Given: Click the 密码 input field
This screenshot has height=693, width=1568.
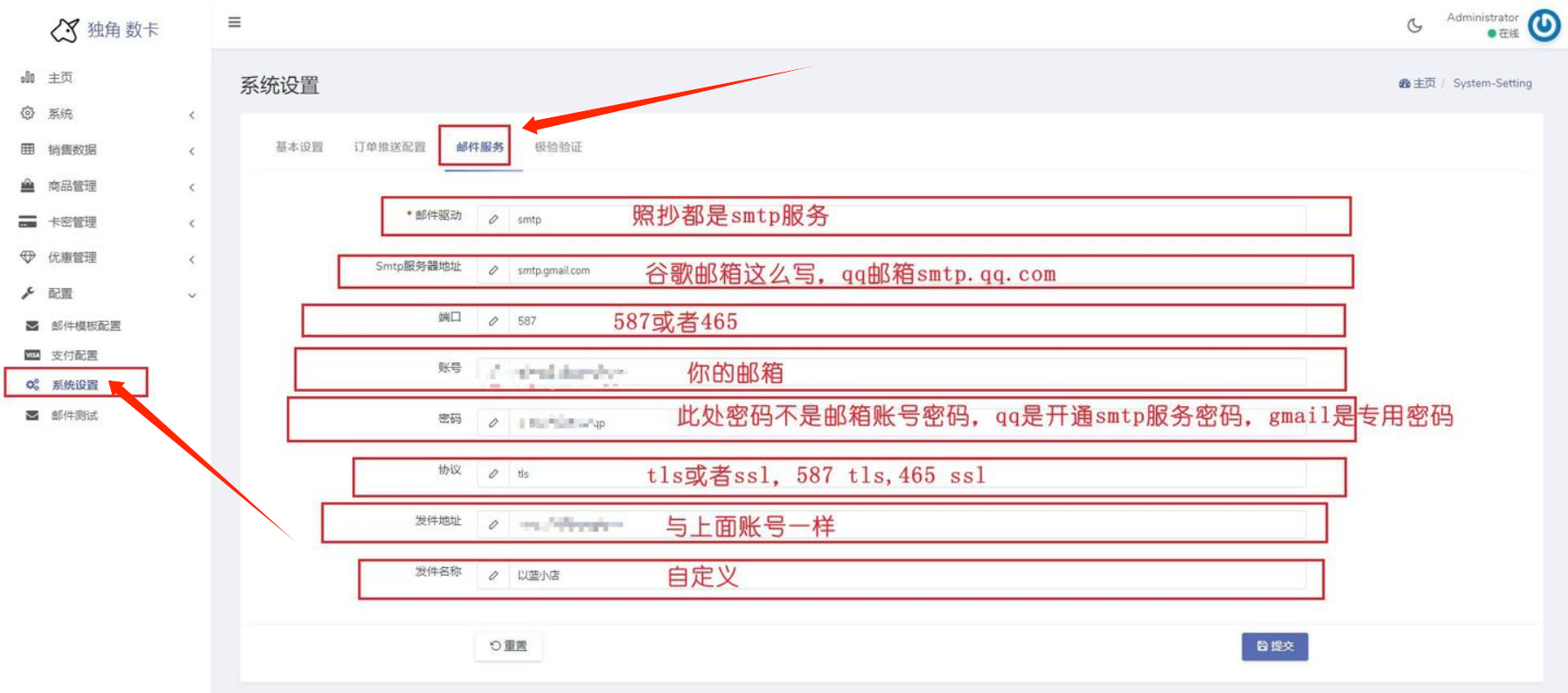Looking at the screenshot, I should click(907, 423).
